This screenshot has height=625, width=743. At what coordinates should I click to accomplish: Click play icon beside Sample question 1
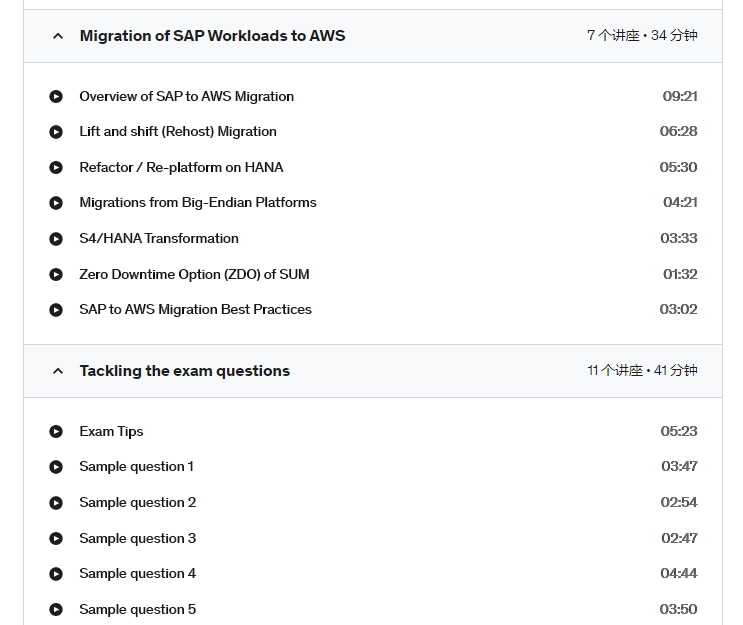tap(56, 467)
